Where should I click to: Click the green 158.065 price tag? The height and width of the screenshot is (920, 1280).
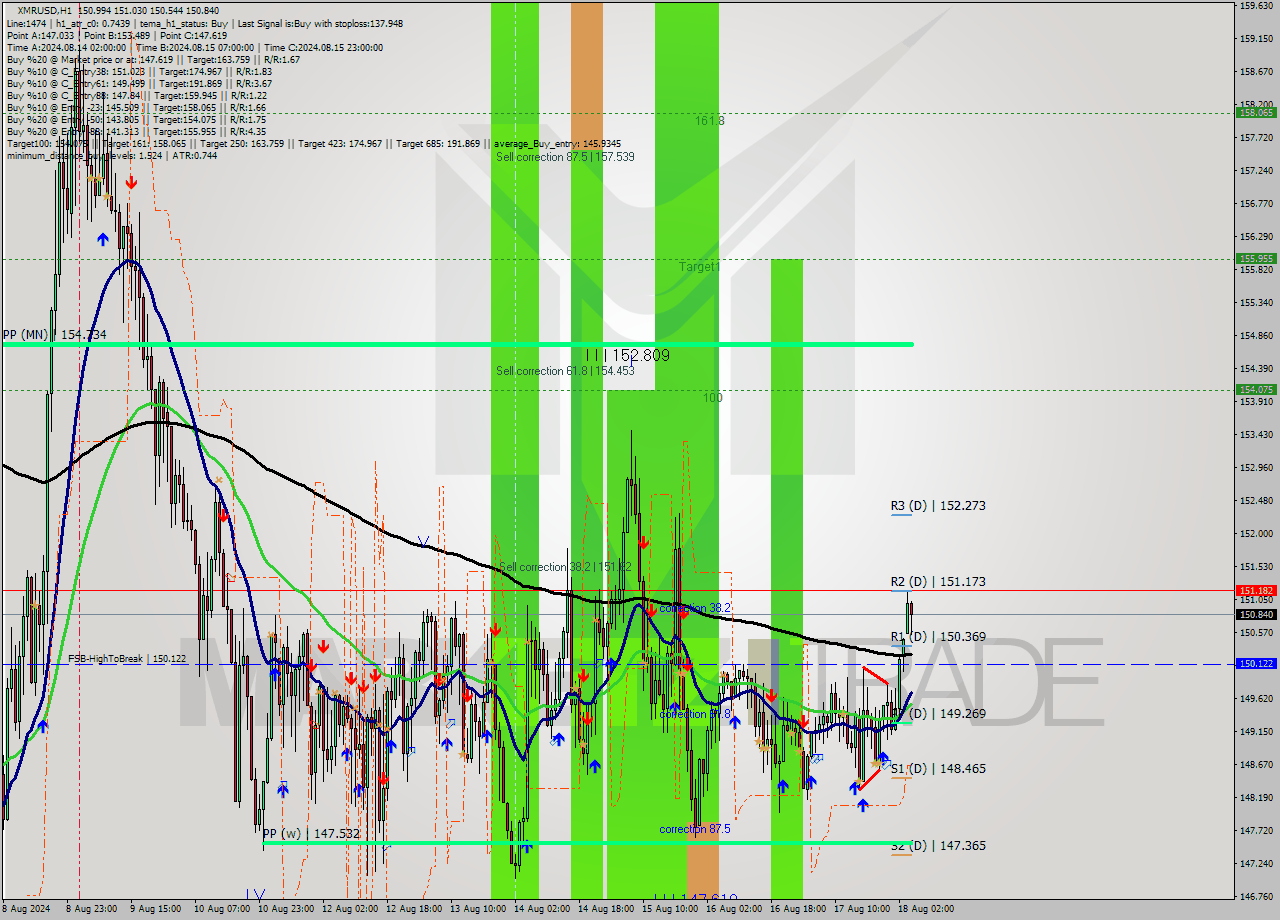click(1255, 113)
